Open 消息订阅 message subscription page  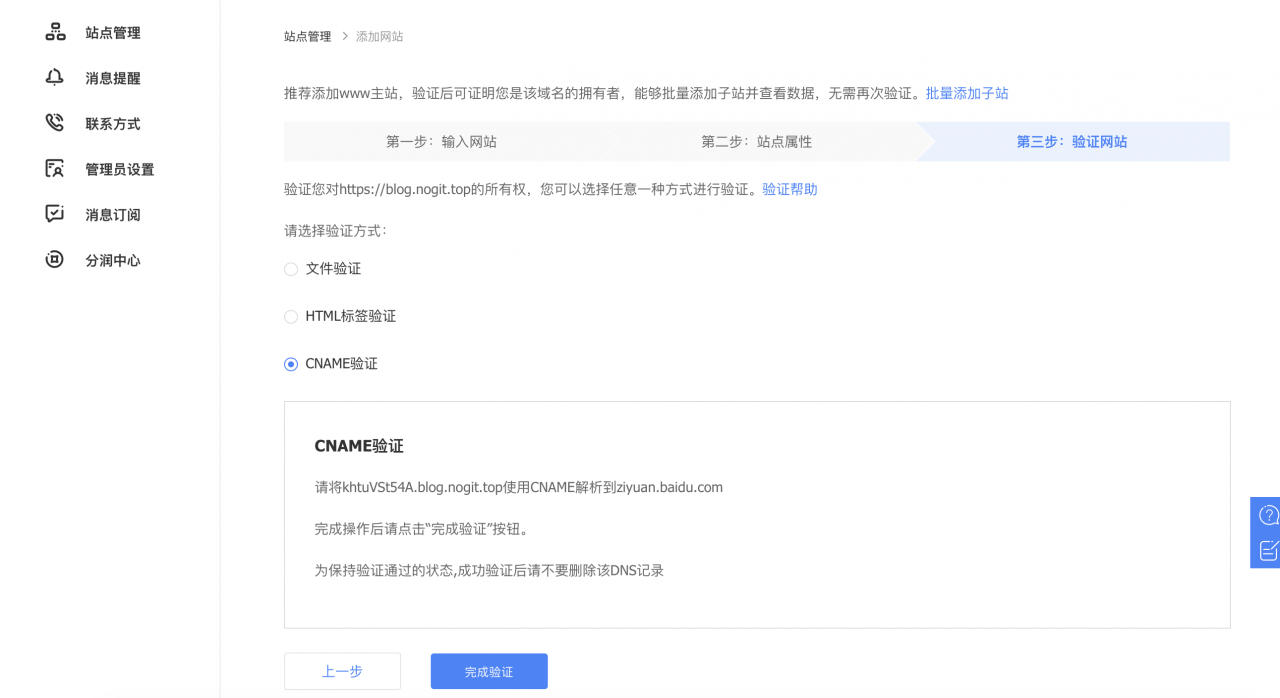[x=112, y=214]
